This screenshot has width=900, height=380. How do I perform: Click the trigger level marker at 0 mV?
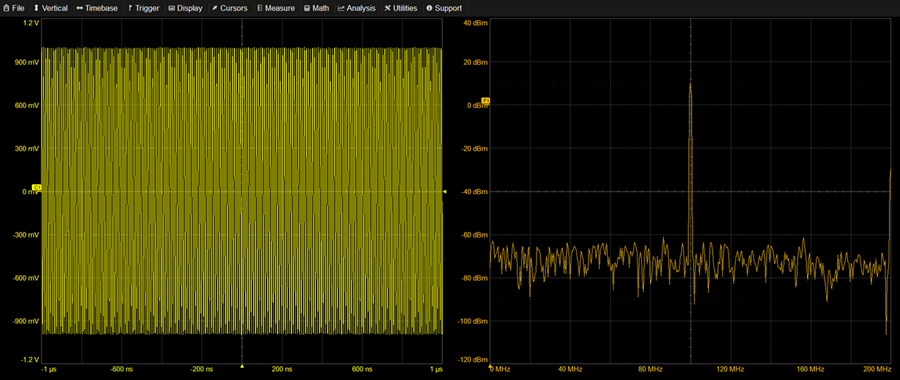click(x=445, y=191)
